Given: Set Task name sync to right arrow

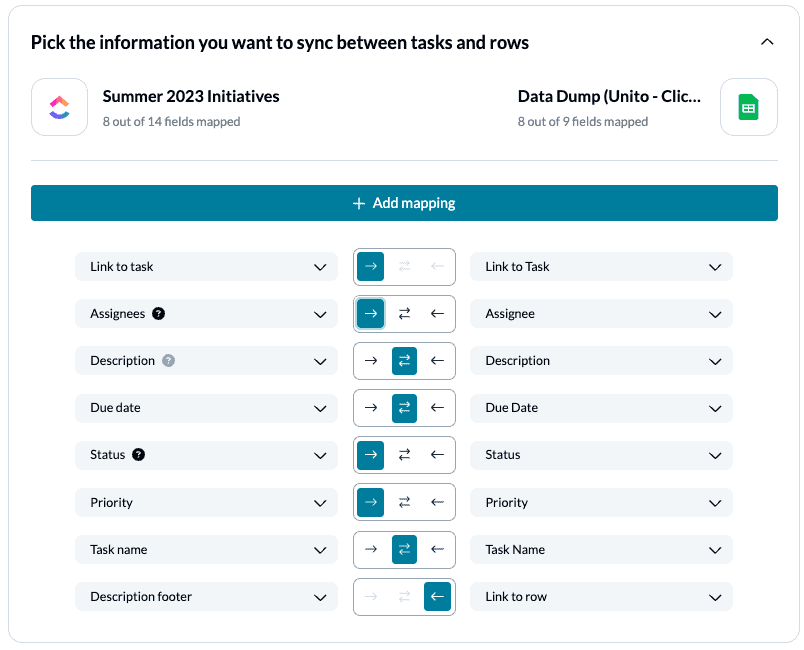Looking at the screenshot, I should click(371, 550).
